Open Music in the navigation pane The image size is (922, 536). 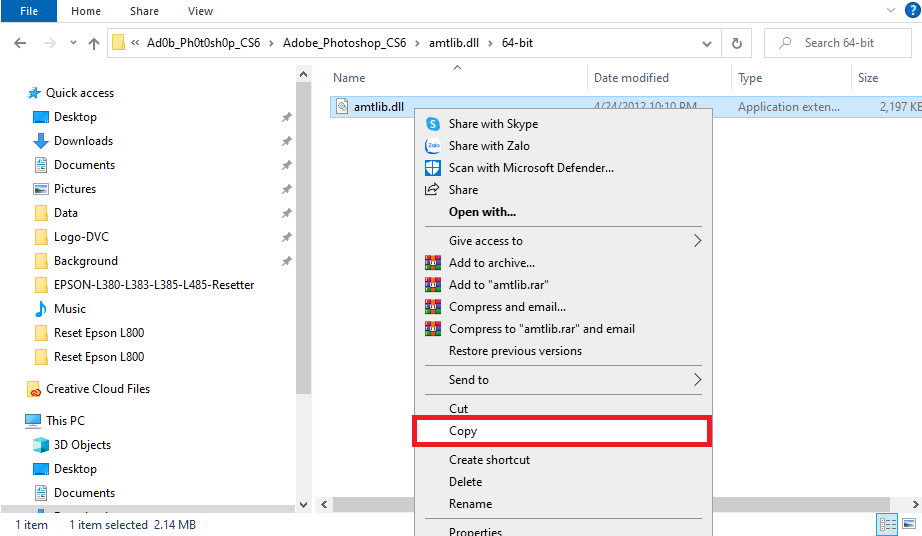[x=69, y=309]
